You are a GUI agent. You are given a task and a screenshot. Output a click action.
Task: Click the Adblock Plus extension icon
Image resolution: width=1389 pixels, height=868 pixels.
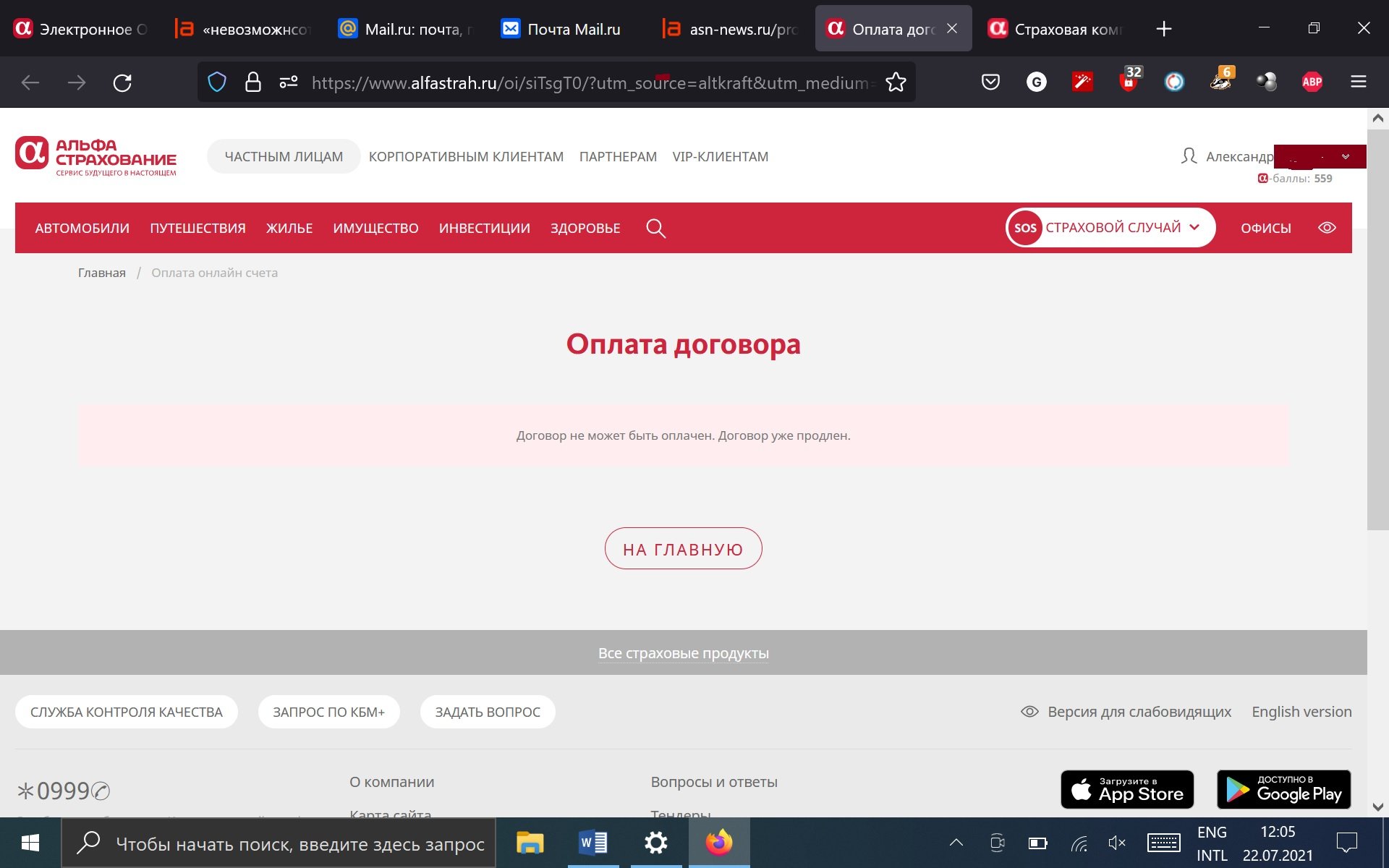(1312, 82)
